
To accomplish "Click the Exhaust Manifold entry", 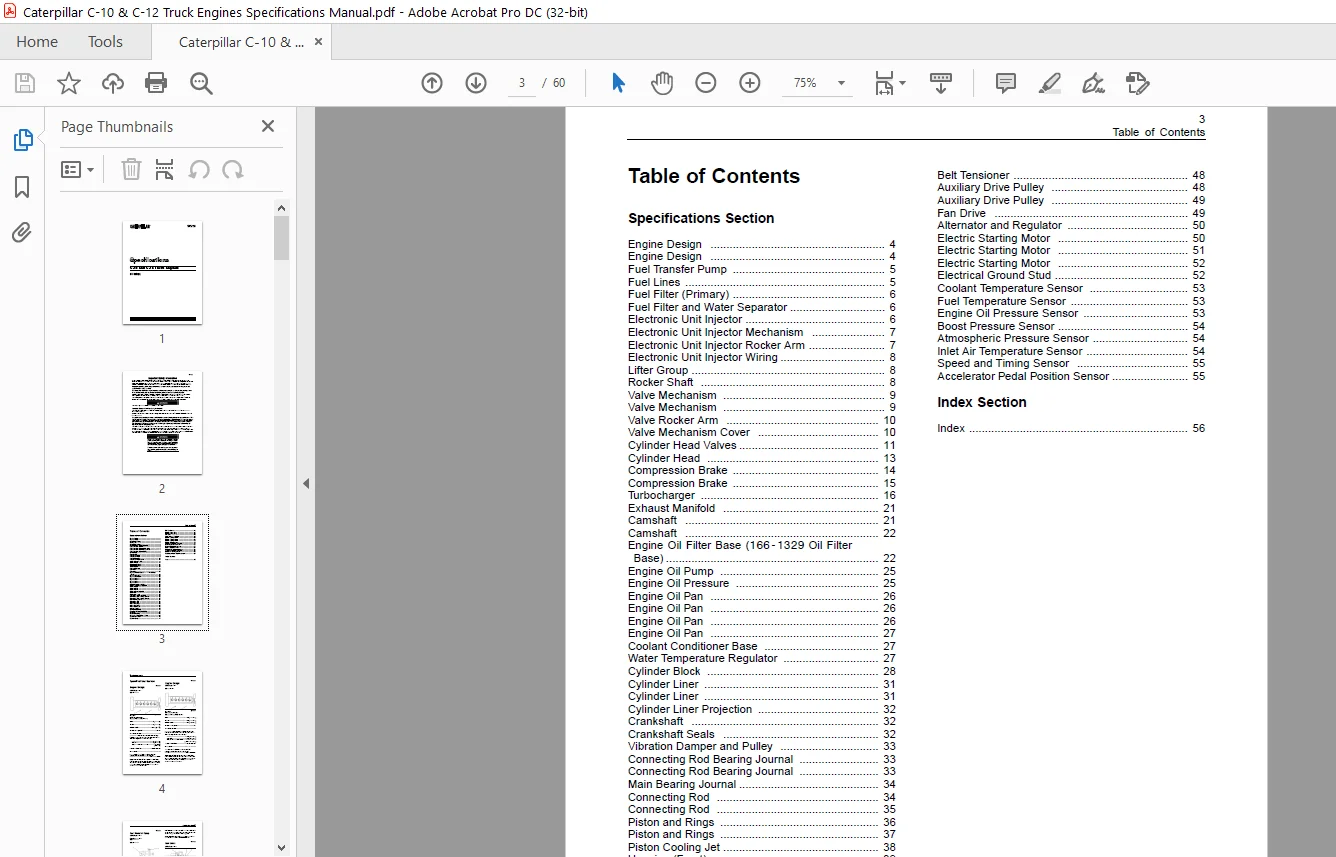I will click(761, 509).
